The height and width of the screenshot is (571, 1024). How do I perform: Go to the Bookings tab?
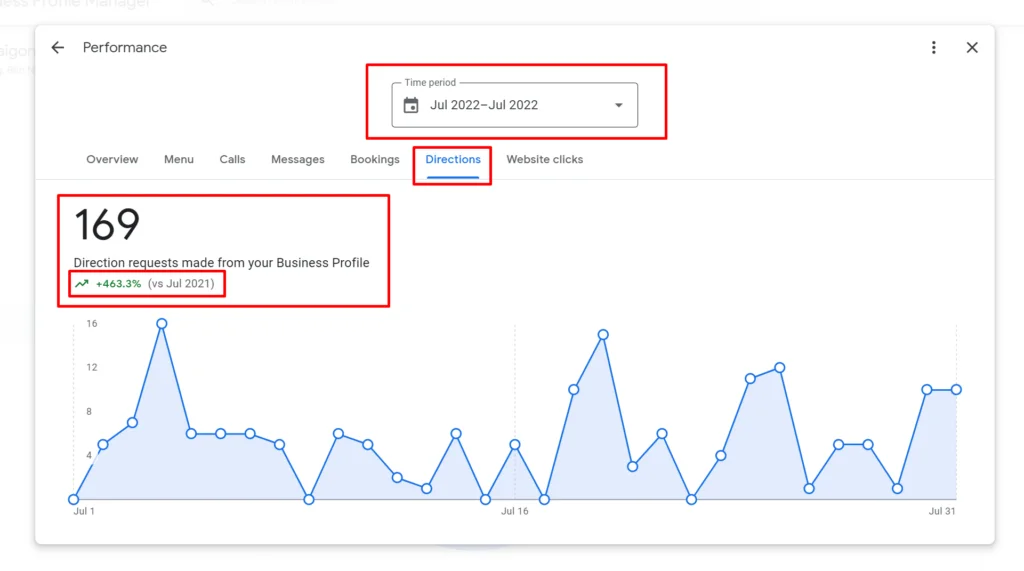pyautogui.click(x=375, y=160)
